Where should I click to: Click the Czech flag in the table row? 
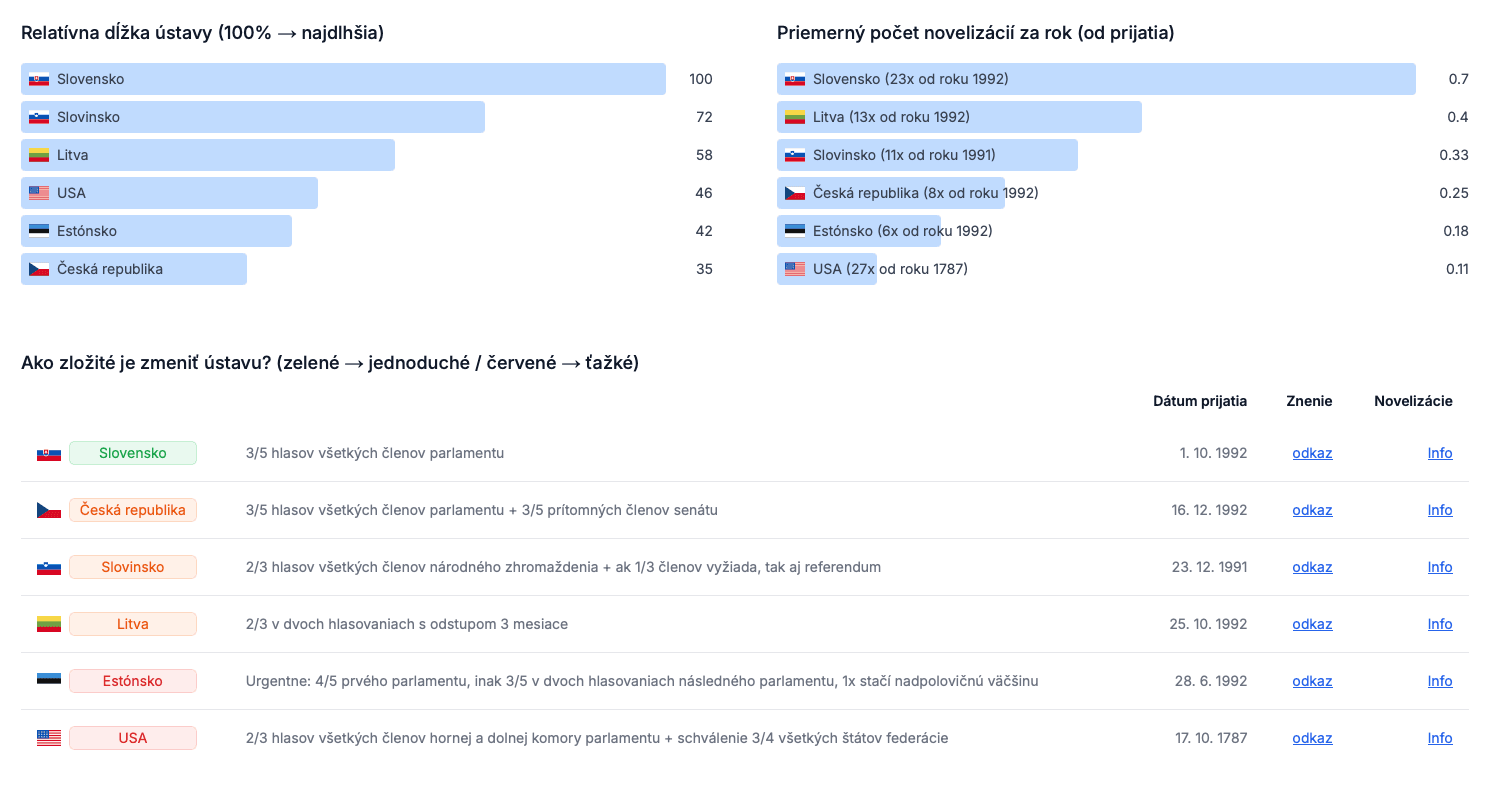click(49, 510)
